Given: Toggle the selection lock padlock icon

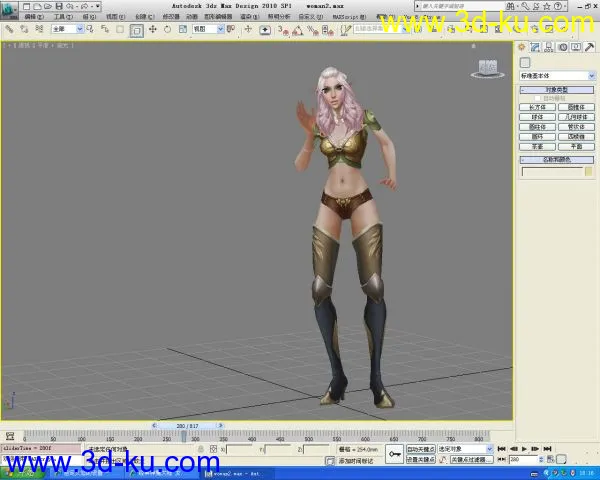Looking at the screenshot, I should tap(201, 449).
